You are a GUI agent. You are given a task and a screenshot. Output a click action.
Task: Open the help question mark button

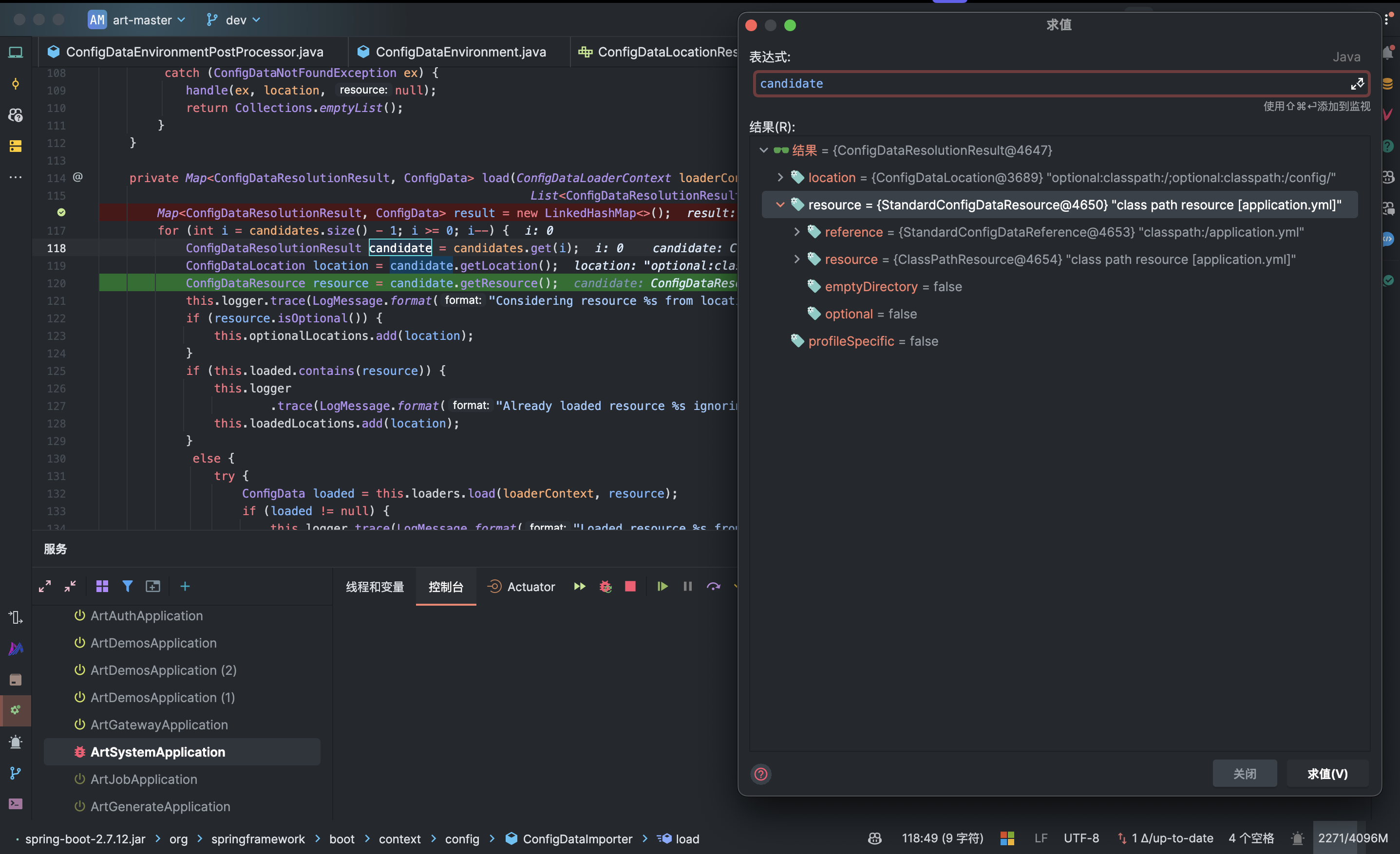tap(761, 774)
